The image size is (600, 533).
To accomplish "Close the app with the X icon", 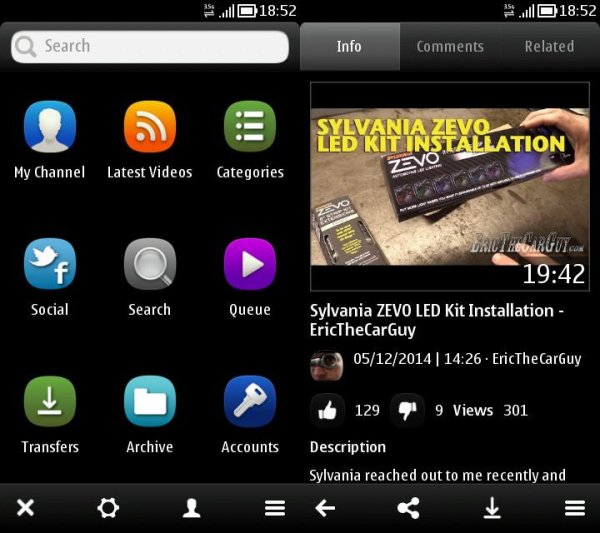I will (25, 508).
